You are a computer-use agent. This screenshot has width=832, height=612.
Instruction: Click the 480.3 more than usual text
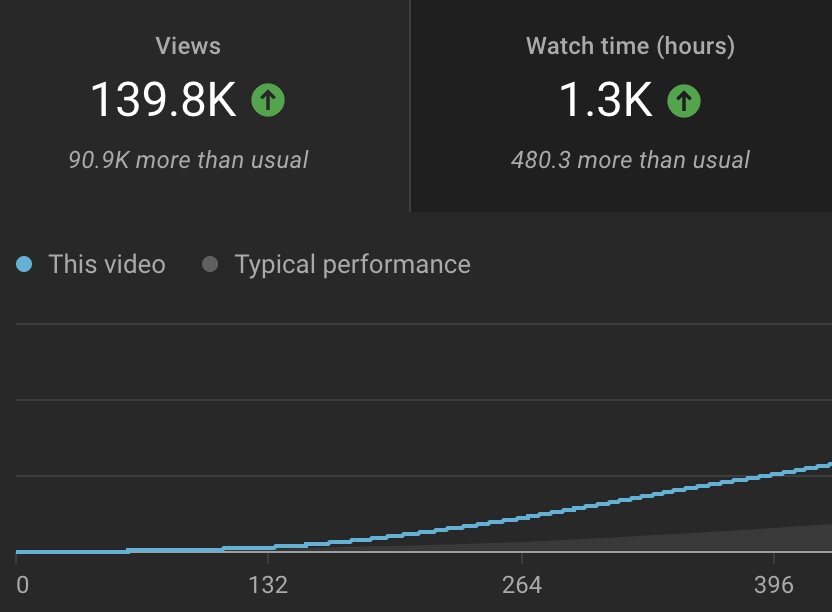click(x=630, y=160)
